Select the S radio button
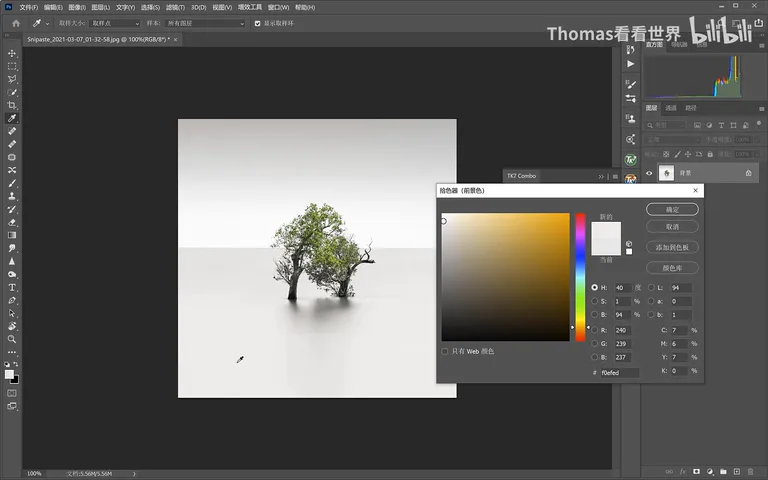This screenshot has height=480, width=768. point(595,301)
